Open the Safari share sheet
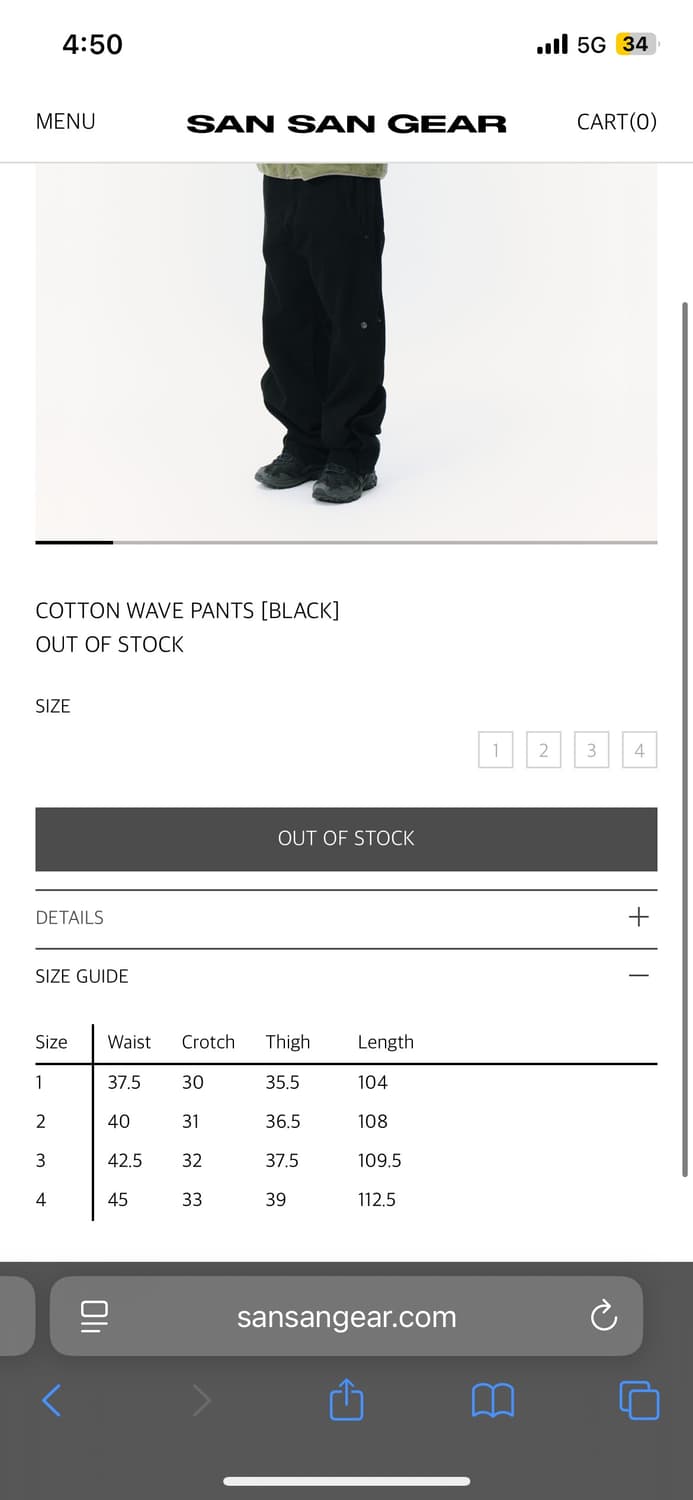The image size is (693, 1500). point(345,1401)
